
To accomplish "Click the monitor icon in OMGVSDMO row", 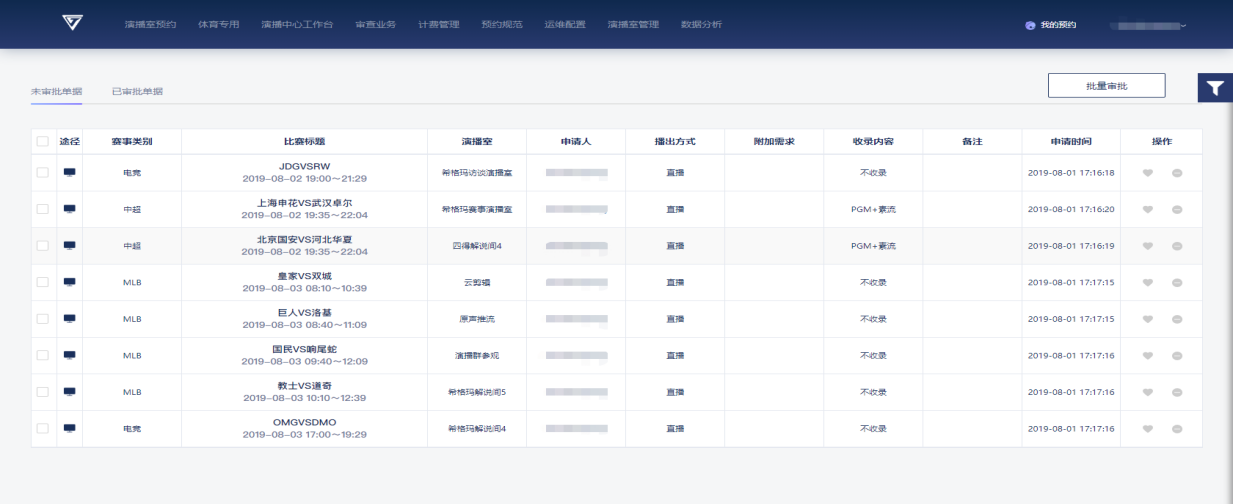I will 69,428.
